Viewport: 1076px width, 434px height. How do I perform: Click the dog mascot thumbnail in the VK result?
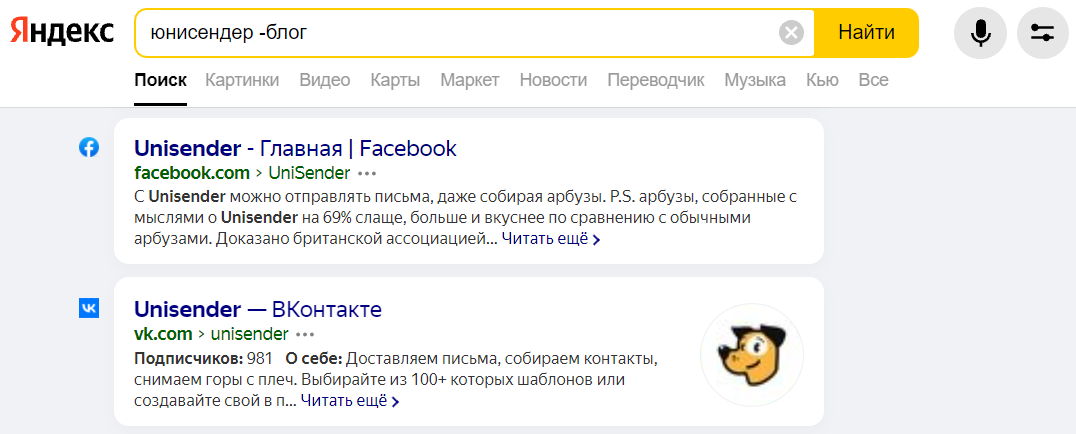point(752,355)
